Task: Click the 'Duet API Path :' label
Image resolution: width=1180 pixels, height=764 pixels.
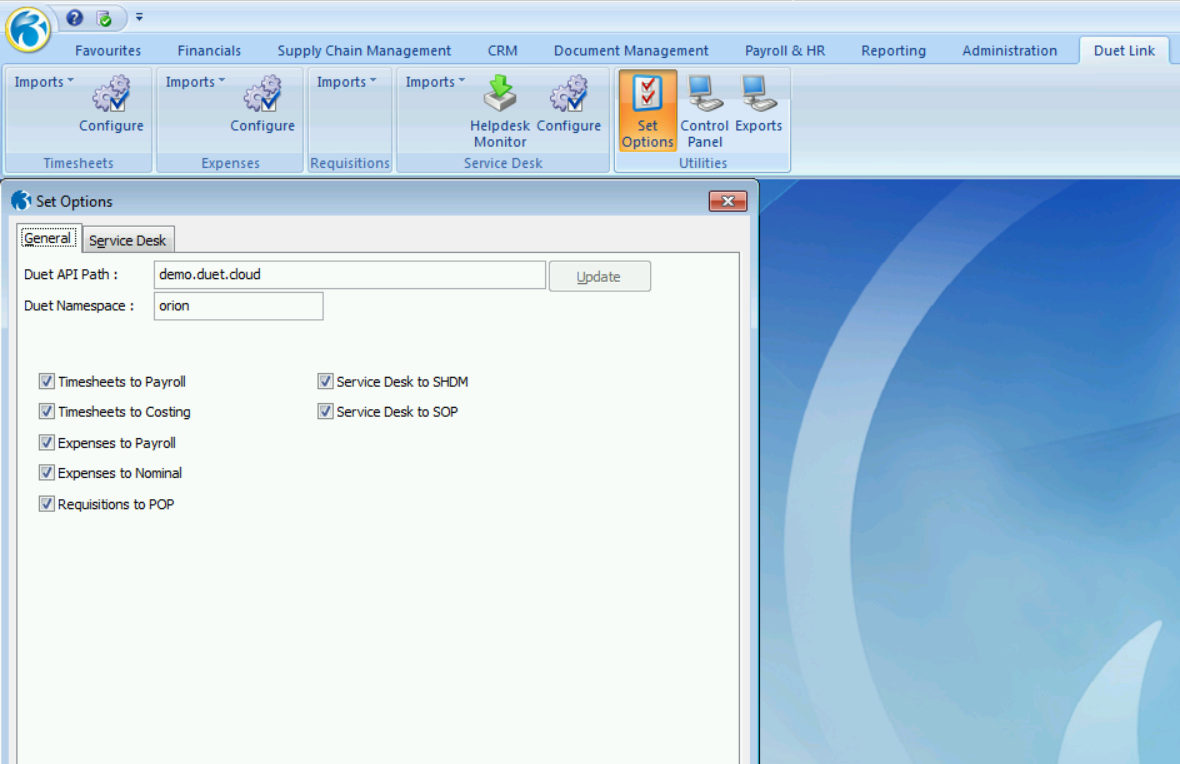Action: (x=71, y=275)
